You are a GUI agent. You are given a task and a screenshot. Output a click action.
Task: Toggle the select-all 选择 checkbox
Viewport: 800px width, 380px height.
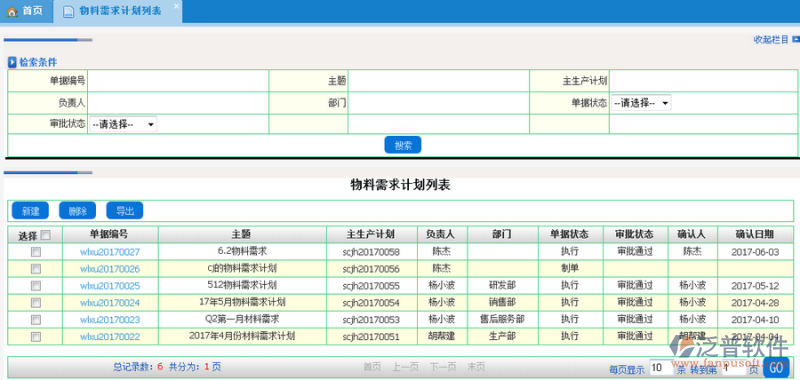(45, 235)
